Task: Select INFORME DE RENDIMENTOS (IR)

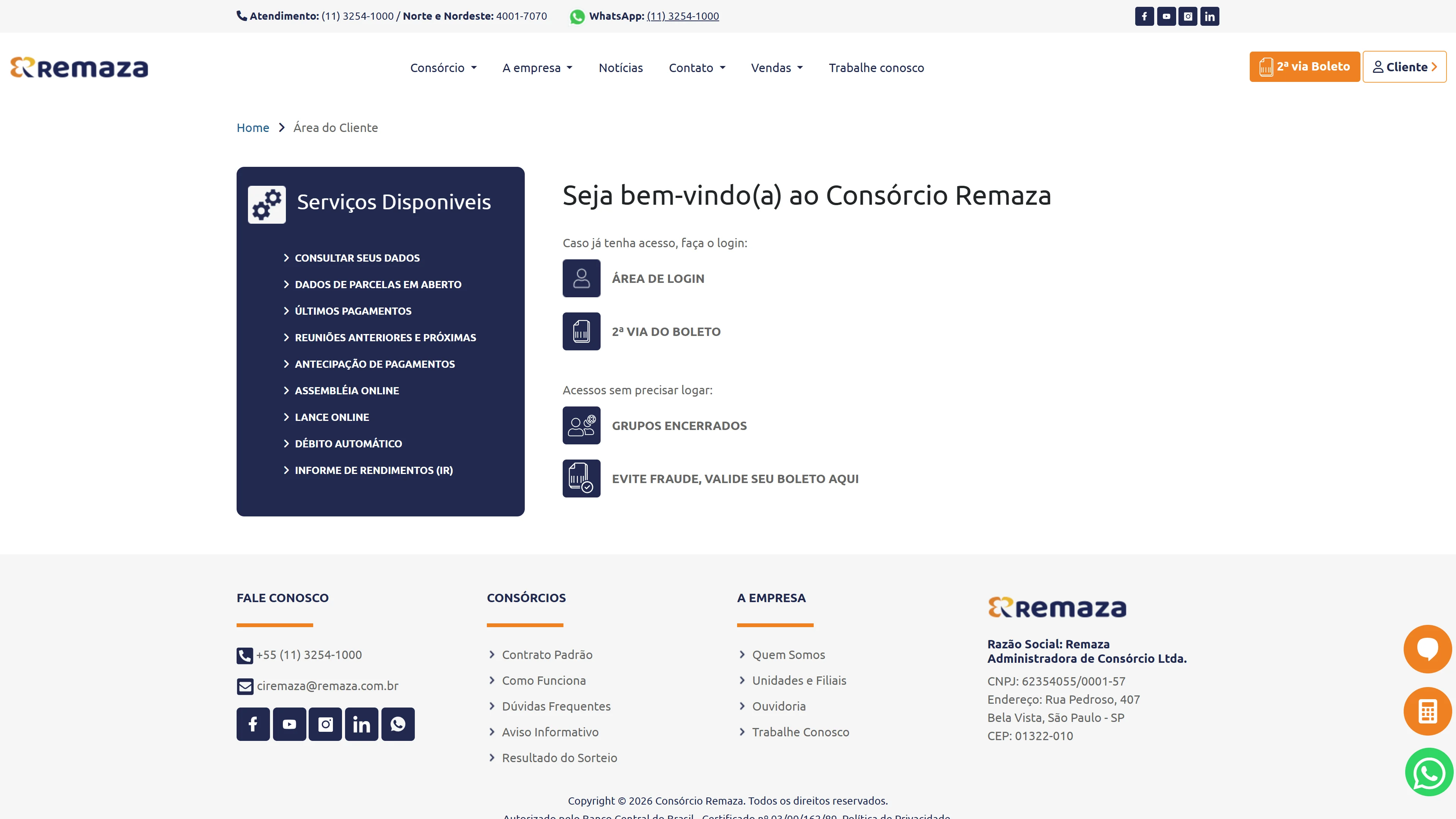Action: (373, 470)
